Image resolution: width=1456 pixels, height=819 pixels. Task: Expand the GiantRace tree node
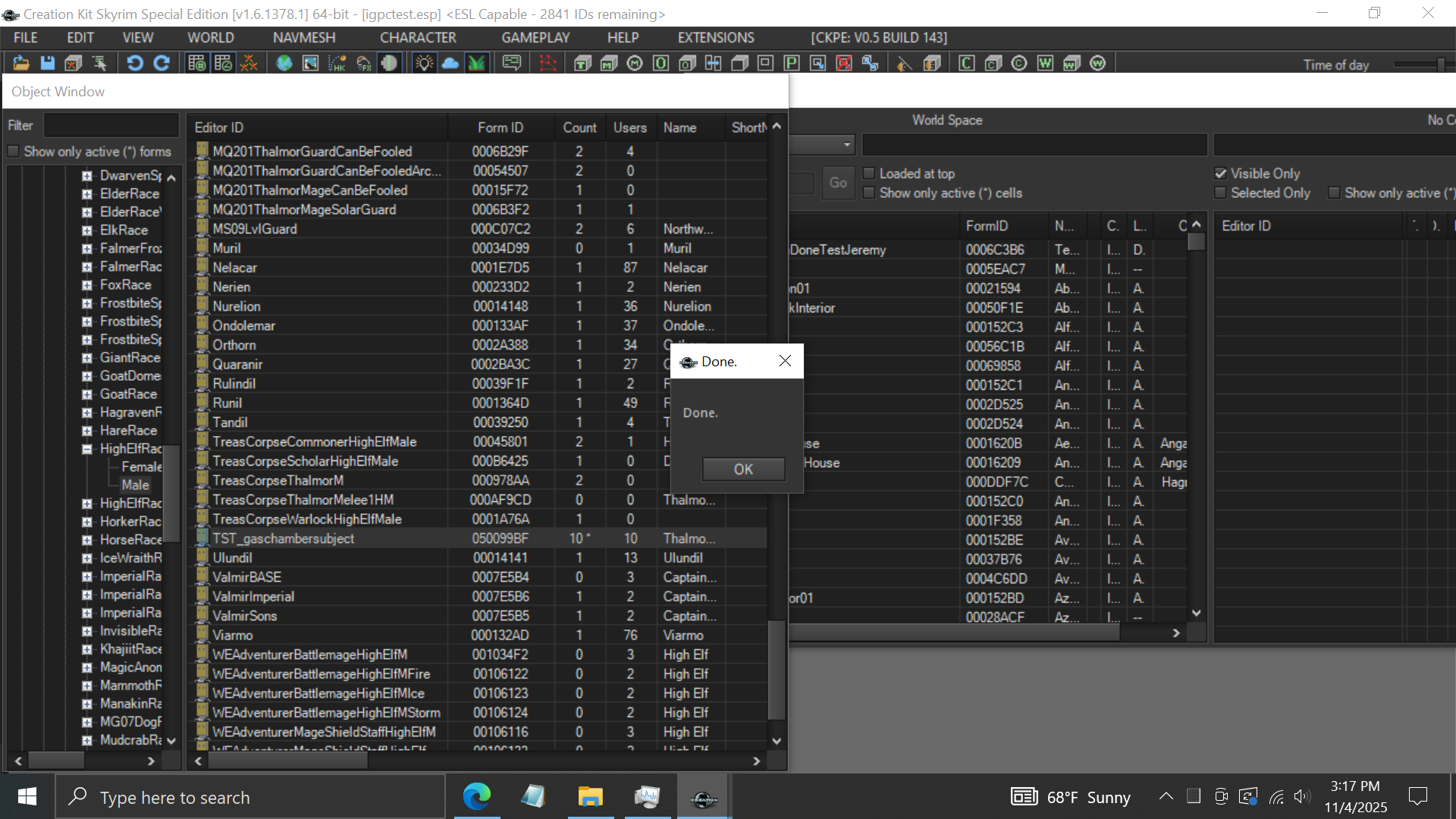pyautogui.click(x=87, y=358)
